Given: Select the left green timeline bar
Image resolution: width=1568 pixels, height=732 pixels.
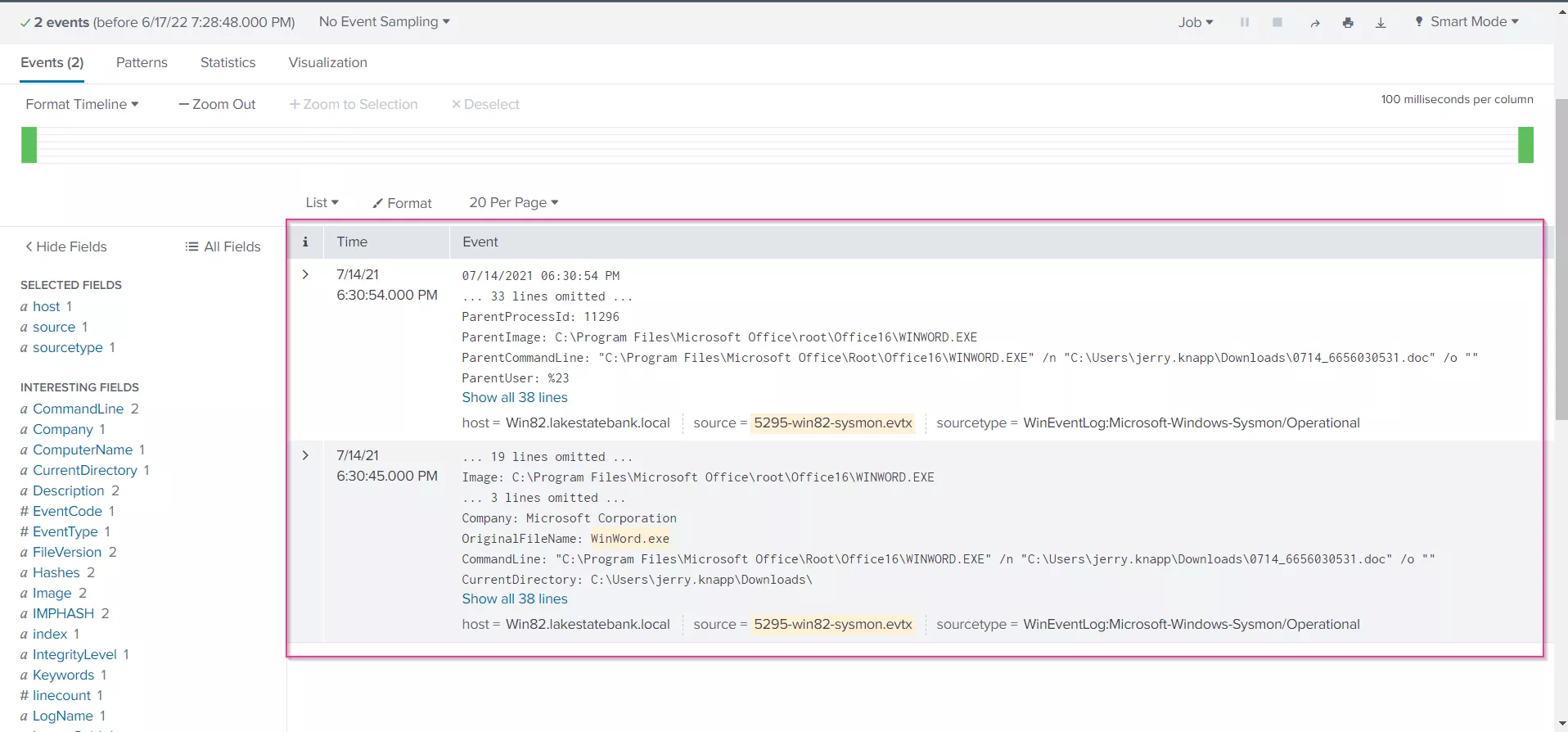Looking at the screenshot, I should [x=29, y=145].
